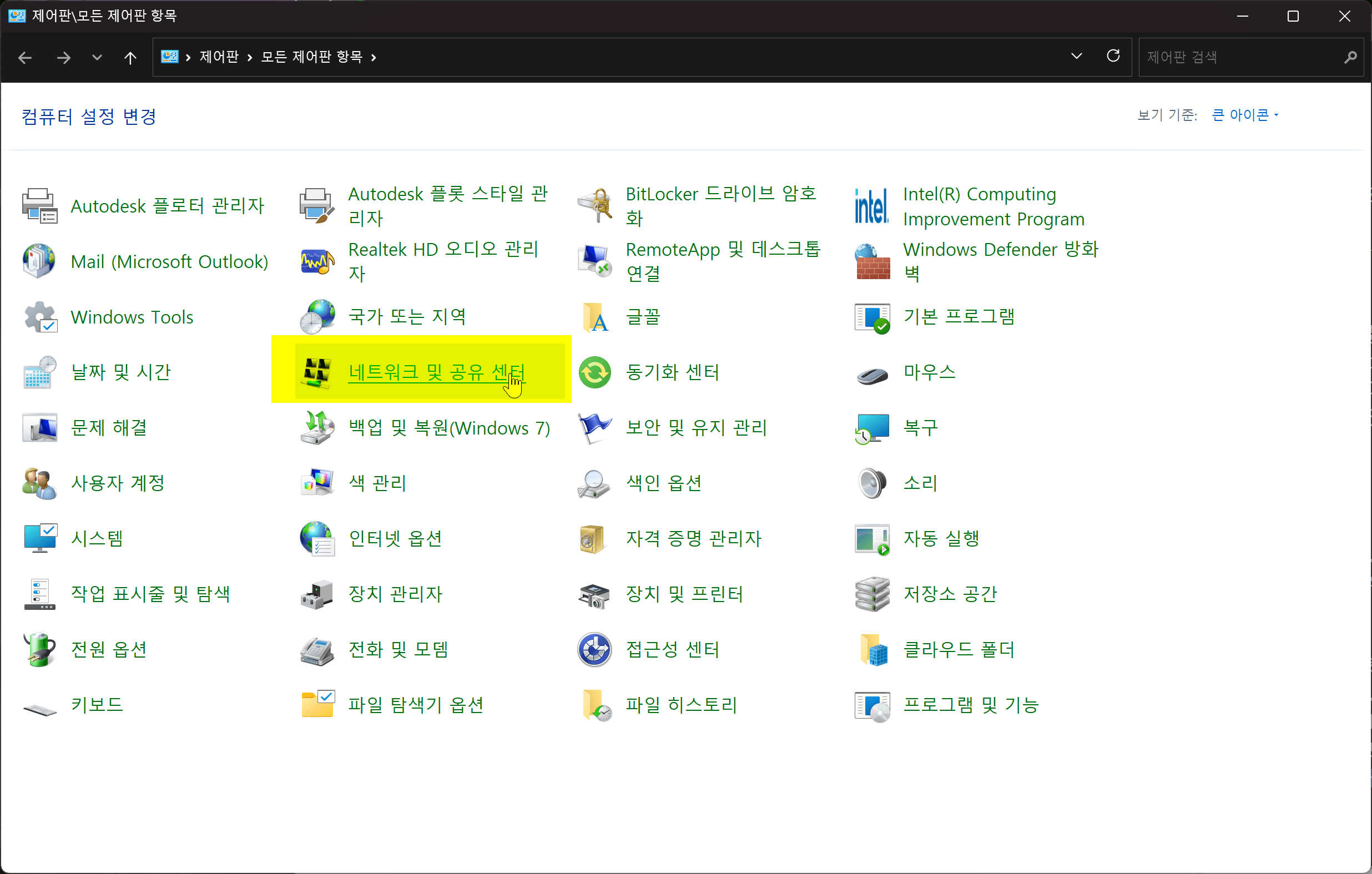Screen dimensions: 1372x874
Task: Go back with the back arrow
Action: point(25,57)
